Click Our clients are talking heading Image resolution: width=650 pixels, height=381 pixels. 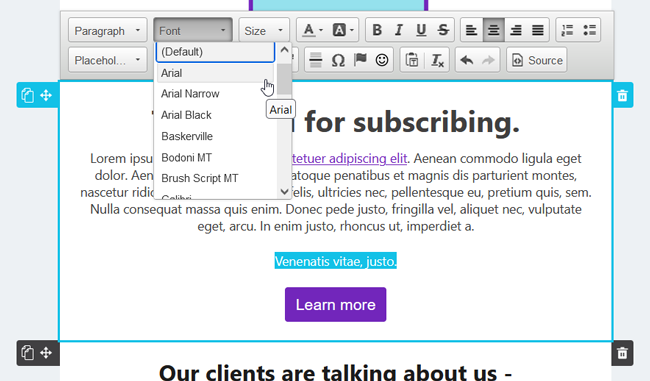(335, 372)
